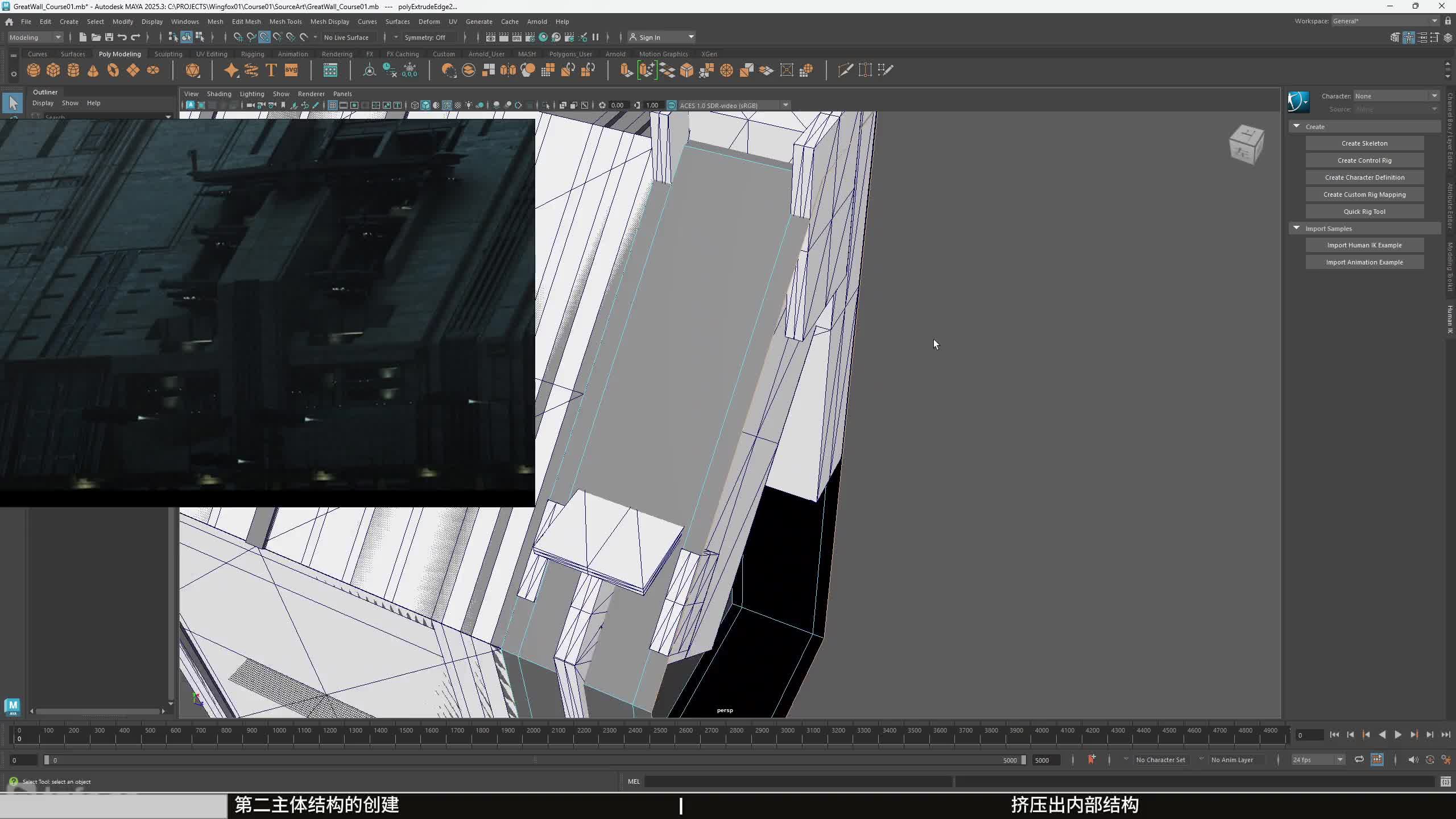Collapse the Import Samples section

coord(1297,228)
